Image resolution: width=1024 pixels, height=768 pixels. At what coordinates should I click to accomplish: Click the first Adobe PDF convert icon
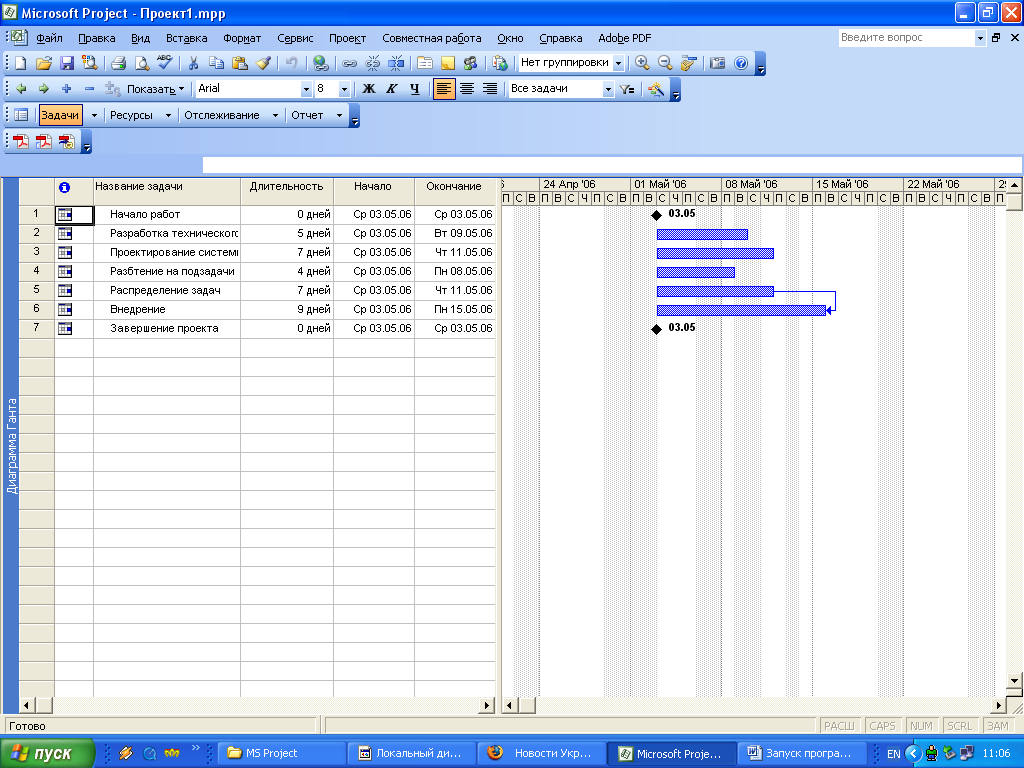pyautogui.click(x=21, y=142)
